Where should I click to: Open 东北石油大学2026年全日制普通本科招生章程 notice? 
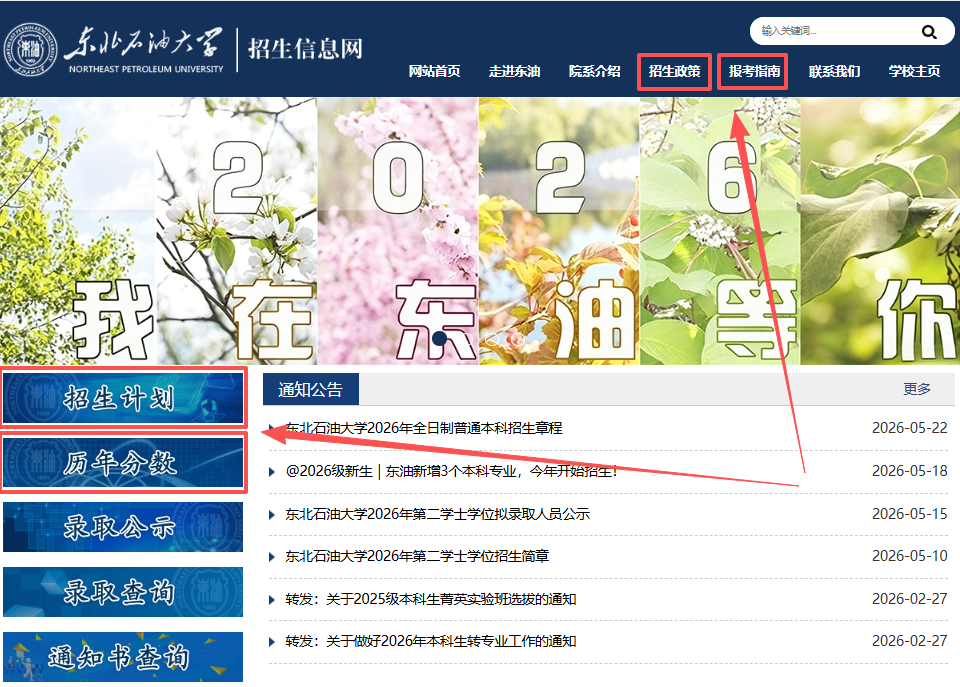(424, 428)
